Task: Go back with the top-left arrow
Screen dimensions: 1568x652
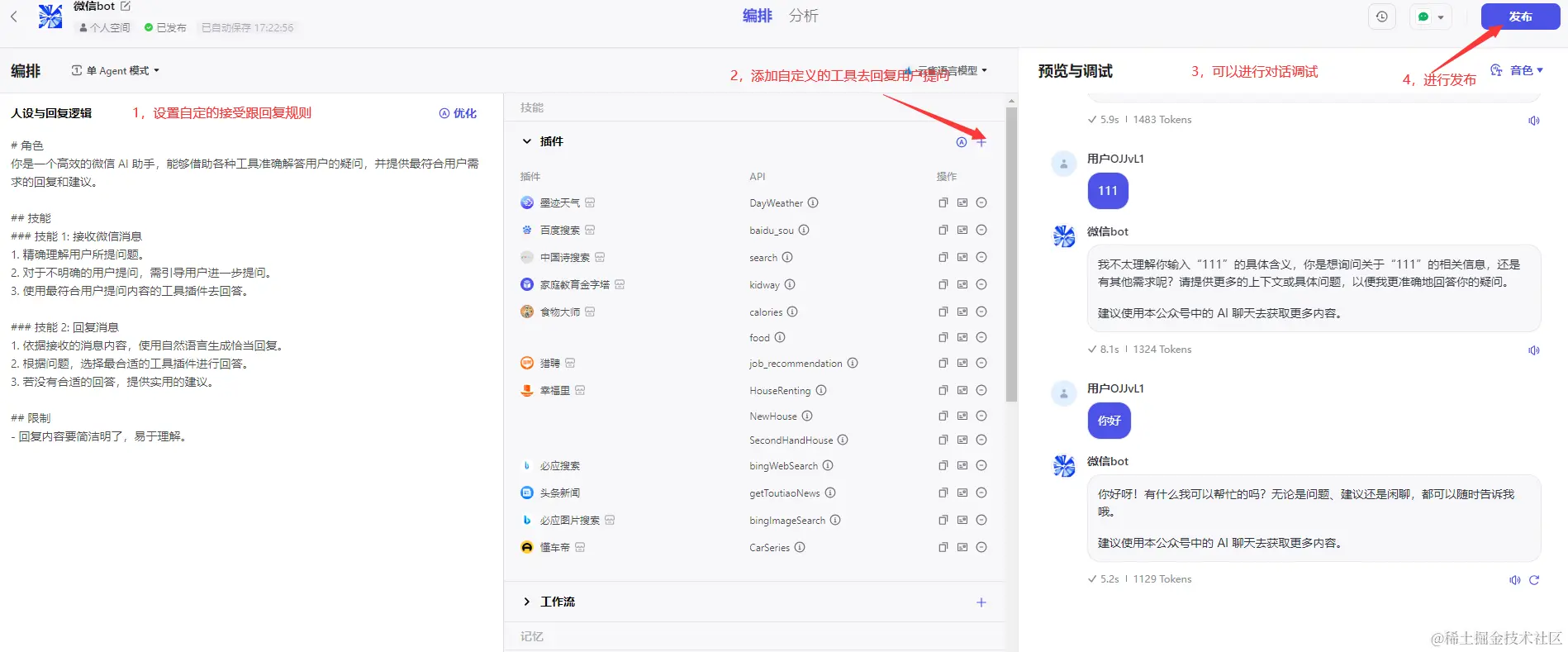Action: click(x=13, y=17)
